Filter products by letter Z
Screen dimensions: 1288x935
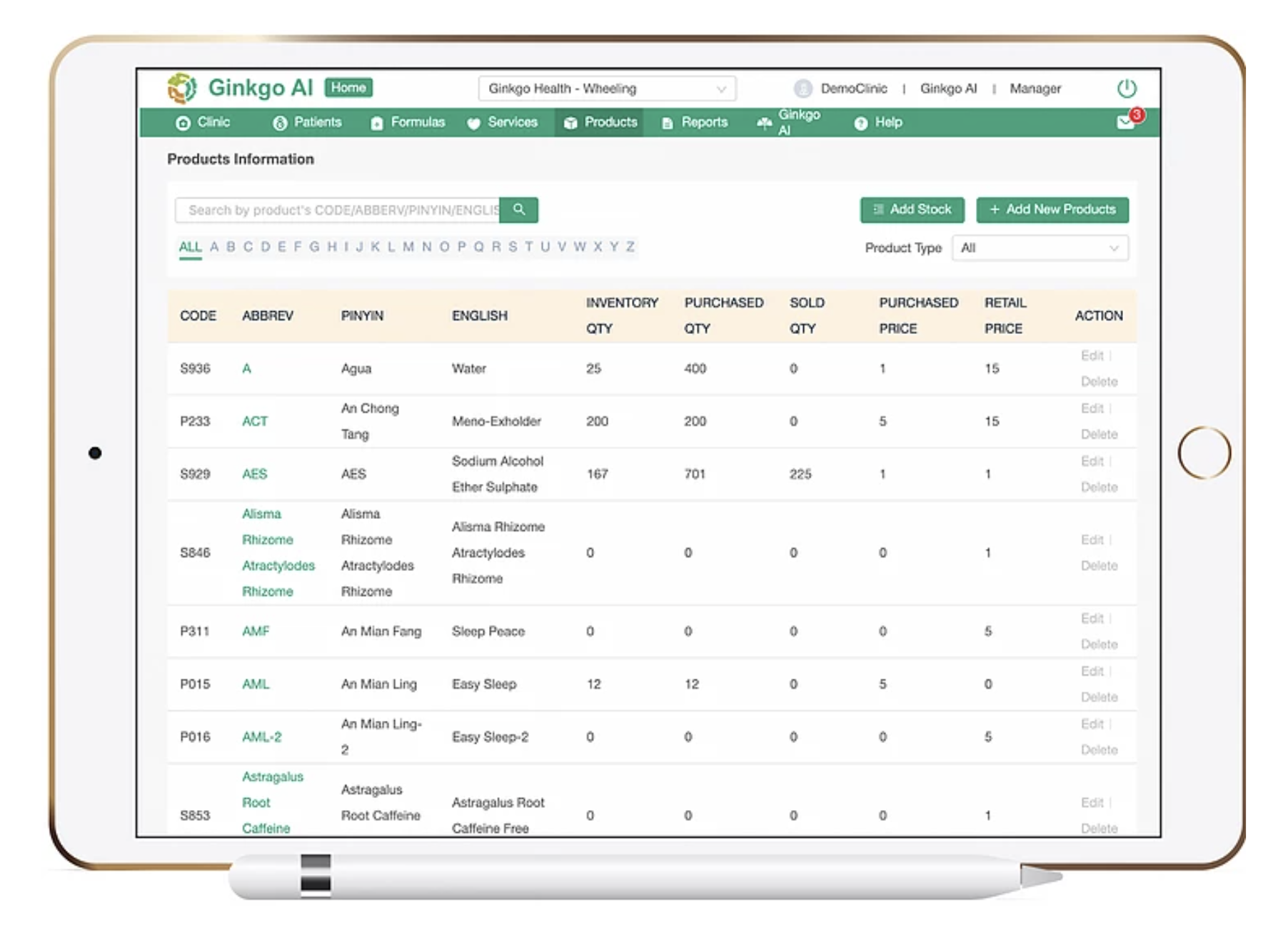[x=630, y=247]
